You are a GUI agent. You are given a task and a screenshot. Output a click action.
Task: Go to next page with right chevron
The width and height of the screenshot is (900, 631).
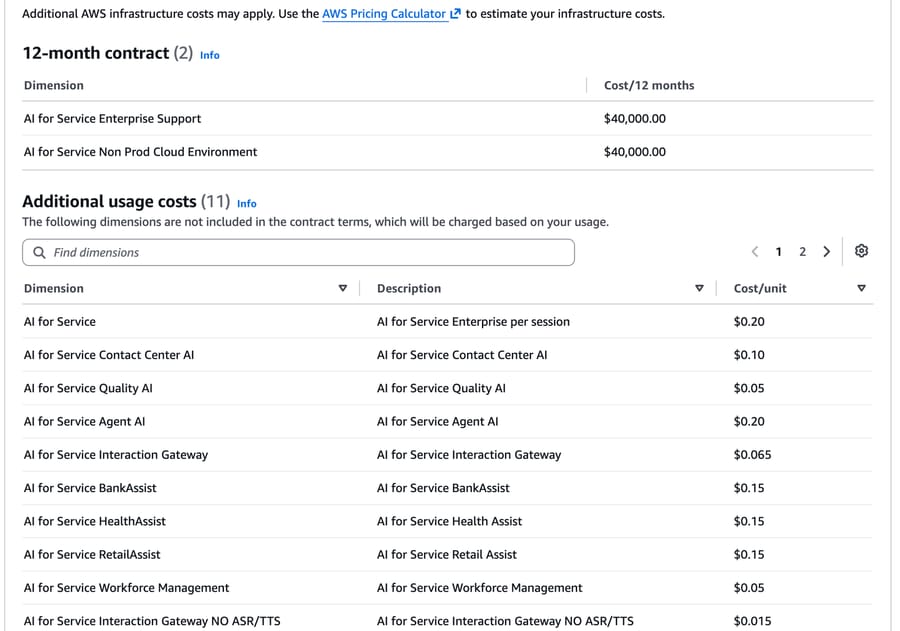[x=827, y=251]
